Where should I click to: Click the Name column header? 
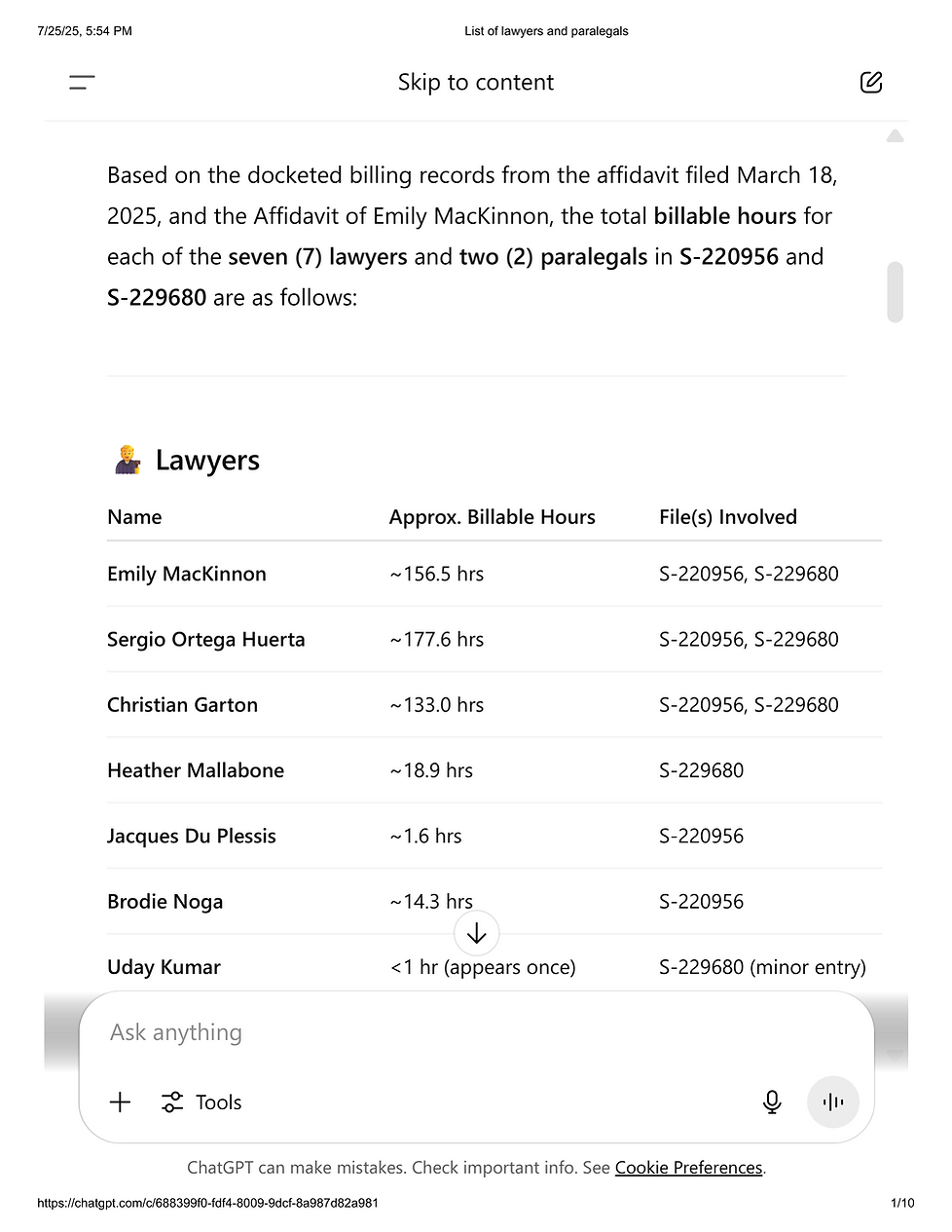[134, 517]
